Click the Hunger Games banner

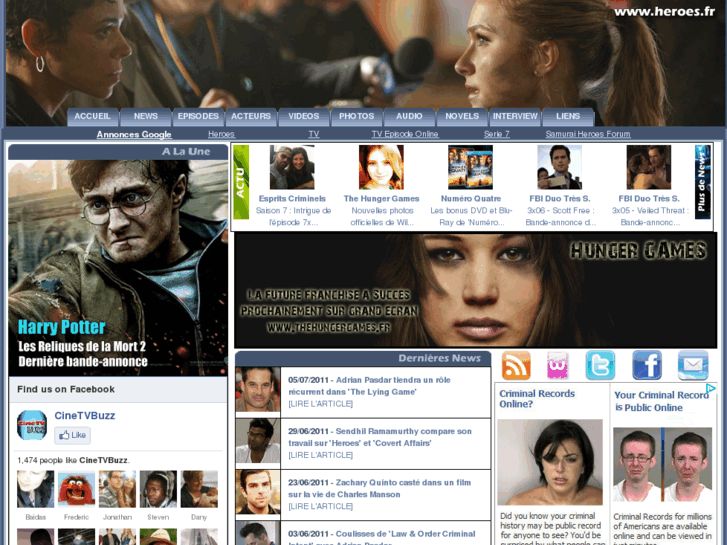pyautogui.click(x=476, y=291)
